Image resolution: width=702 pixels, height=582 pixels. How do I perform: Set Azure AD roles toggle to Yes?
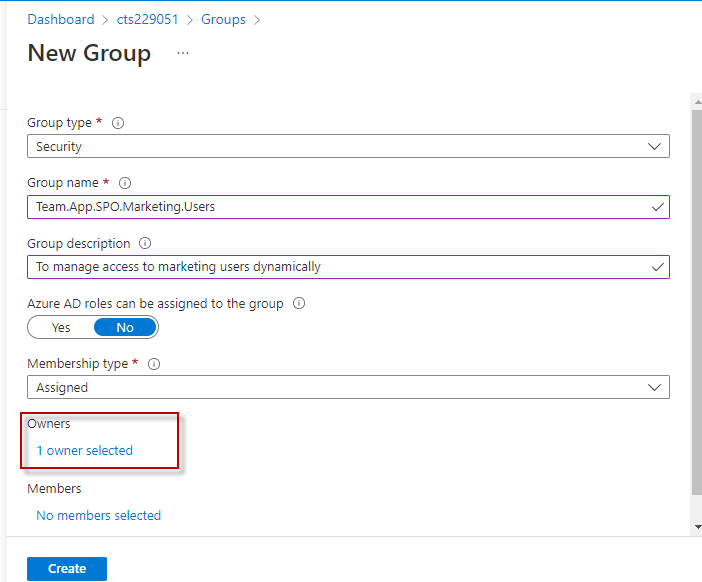[61, 327]
